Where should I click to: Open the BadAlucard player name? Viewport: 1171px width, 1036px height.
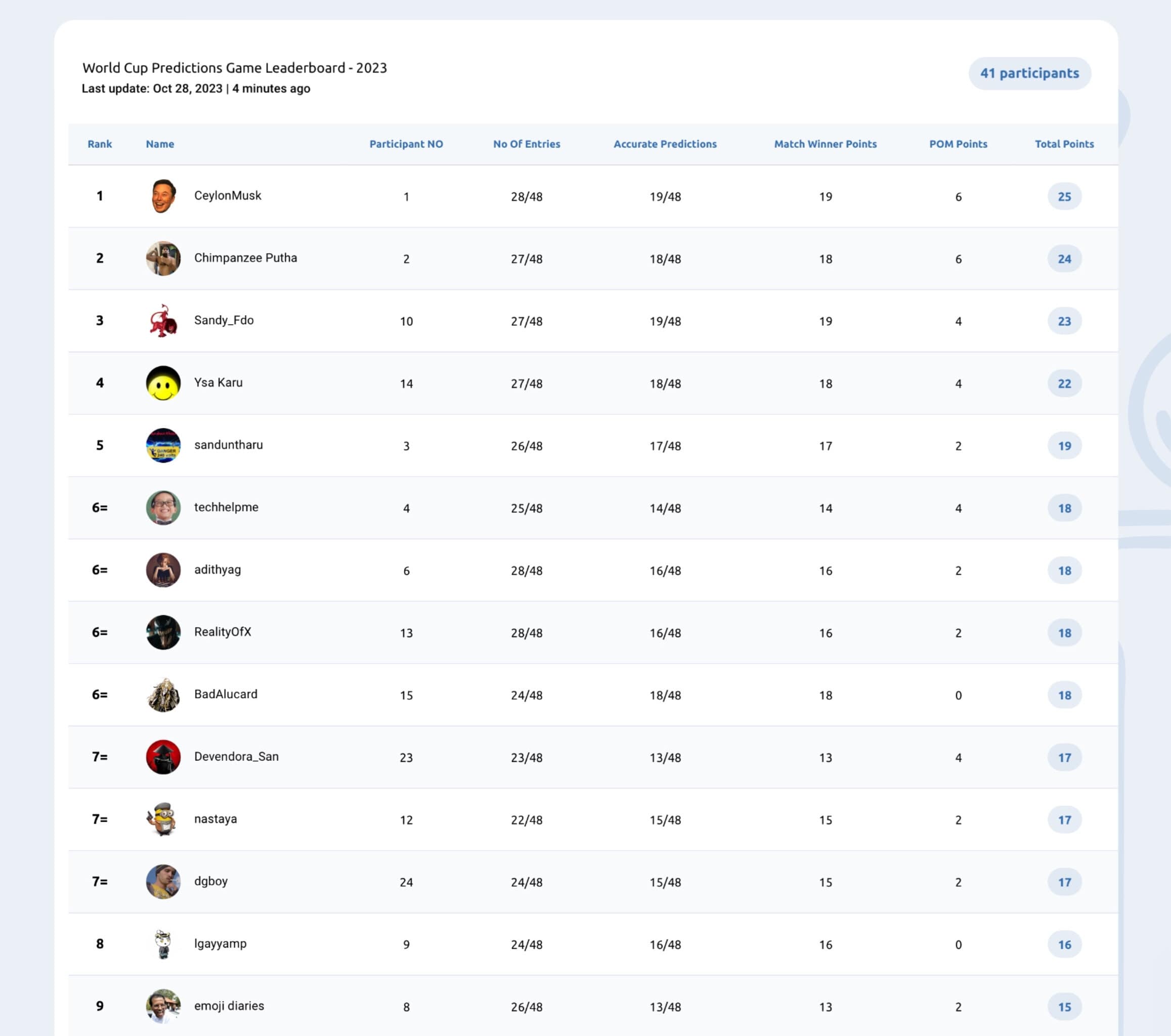point(226,694)
